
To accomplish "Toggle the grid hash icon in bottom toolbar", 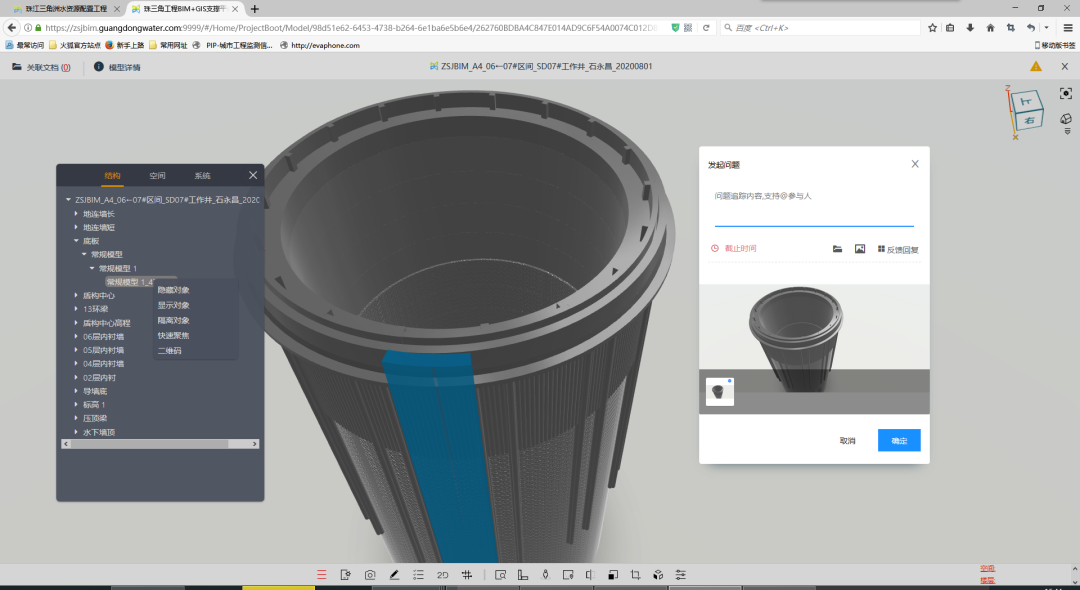I will [x=467, y=575].
